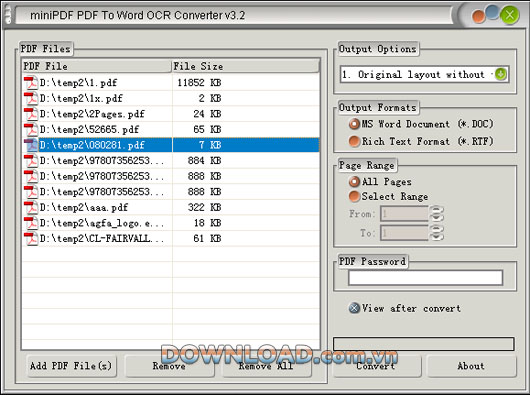
Task: Click the PDF icon in the 884 KB row
Action: coord(31,161)
